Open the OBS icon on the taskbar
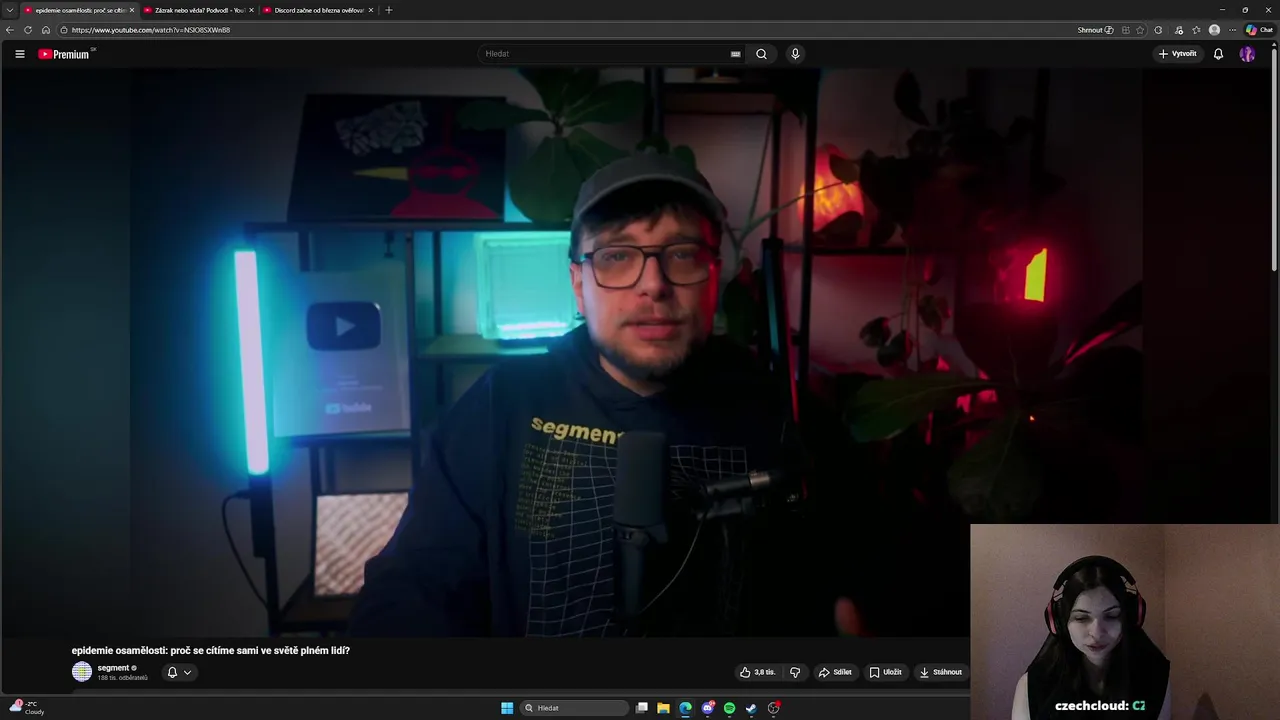The width and height of the screenshot is (1280, 720). tap(773, 708)
